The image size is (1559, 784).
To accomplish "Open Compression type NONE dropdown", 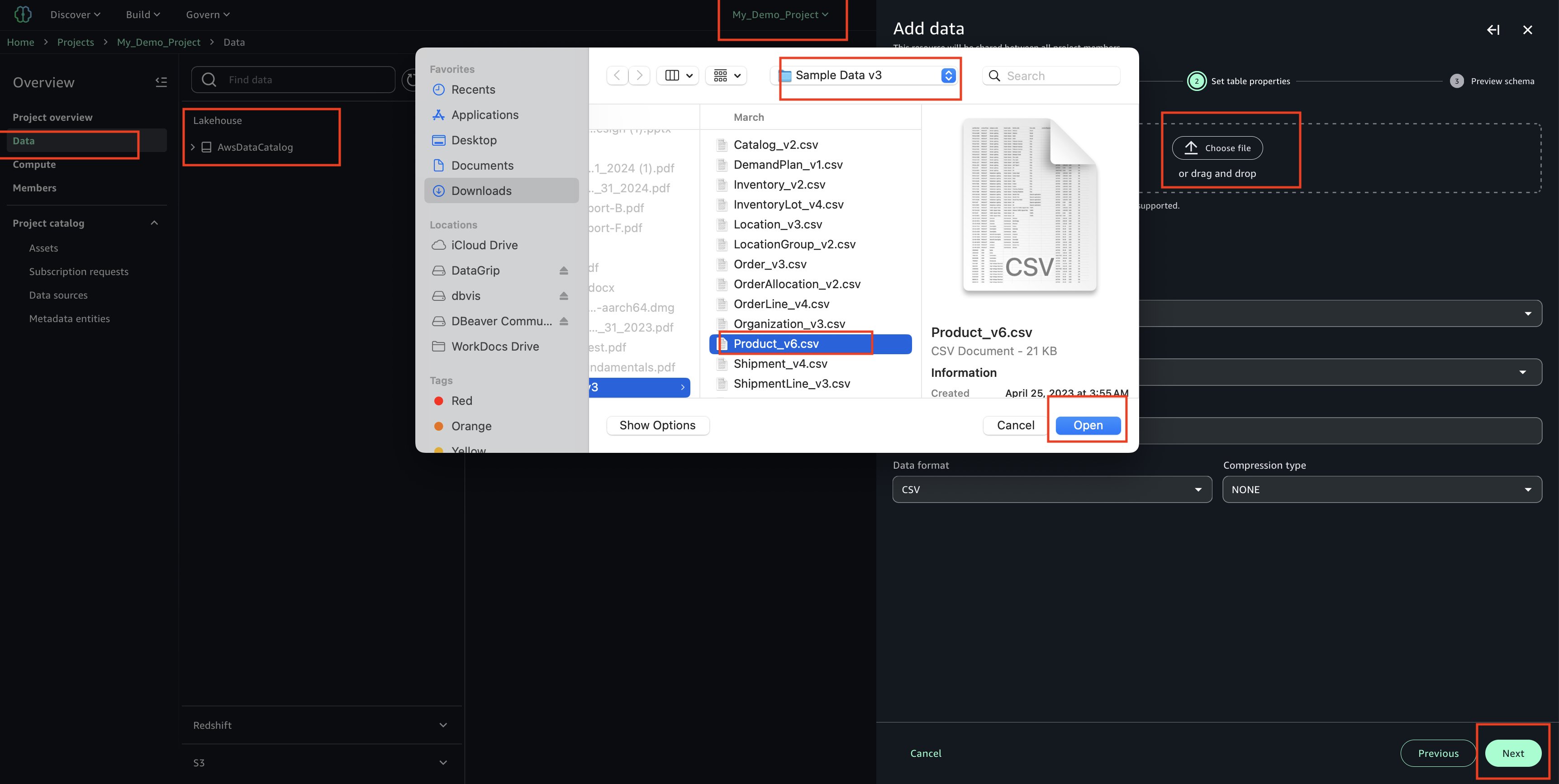I will click(x=1382, y=489).
